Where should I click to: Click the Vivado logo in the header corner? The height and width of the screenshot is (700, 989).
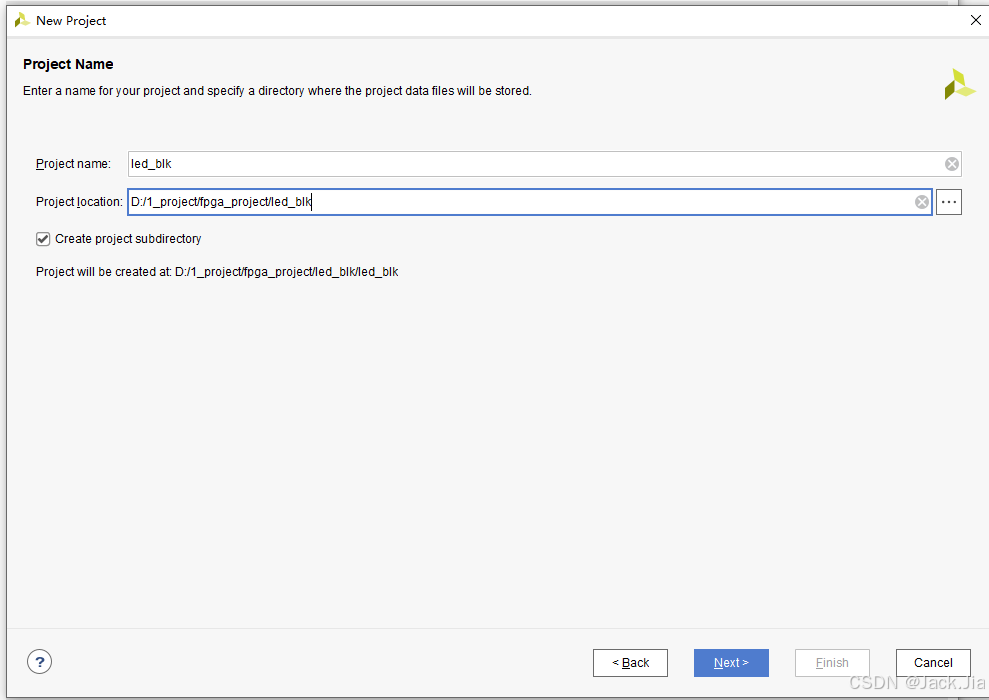pos(959,84)
